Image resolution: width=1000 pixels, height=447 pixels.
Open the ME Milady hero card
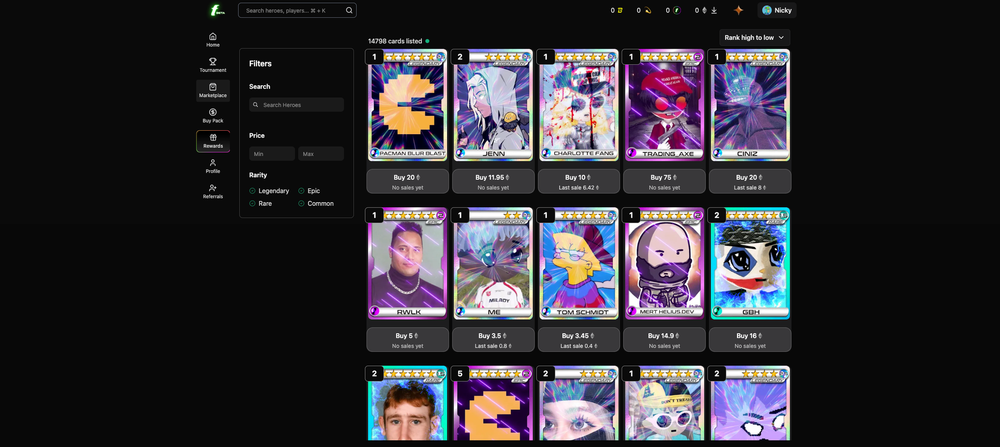point(493,263)
